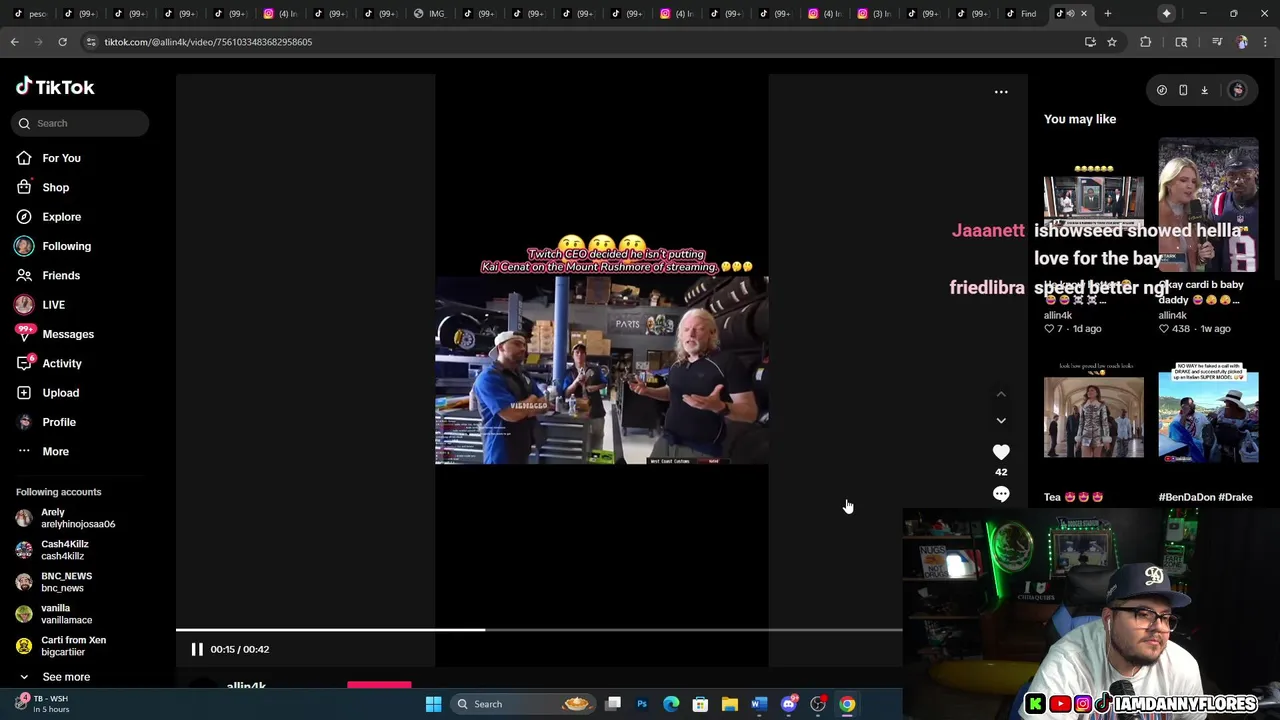Switch to the 'IMG' browser tab
This screenshot has height=720, width=1280.
(429, 13)
